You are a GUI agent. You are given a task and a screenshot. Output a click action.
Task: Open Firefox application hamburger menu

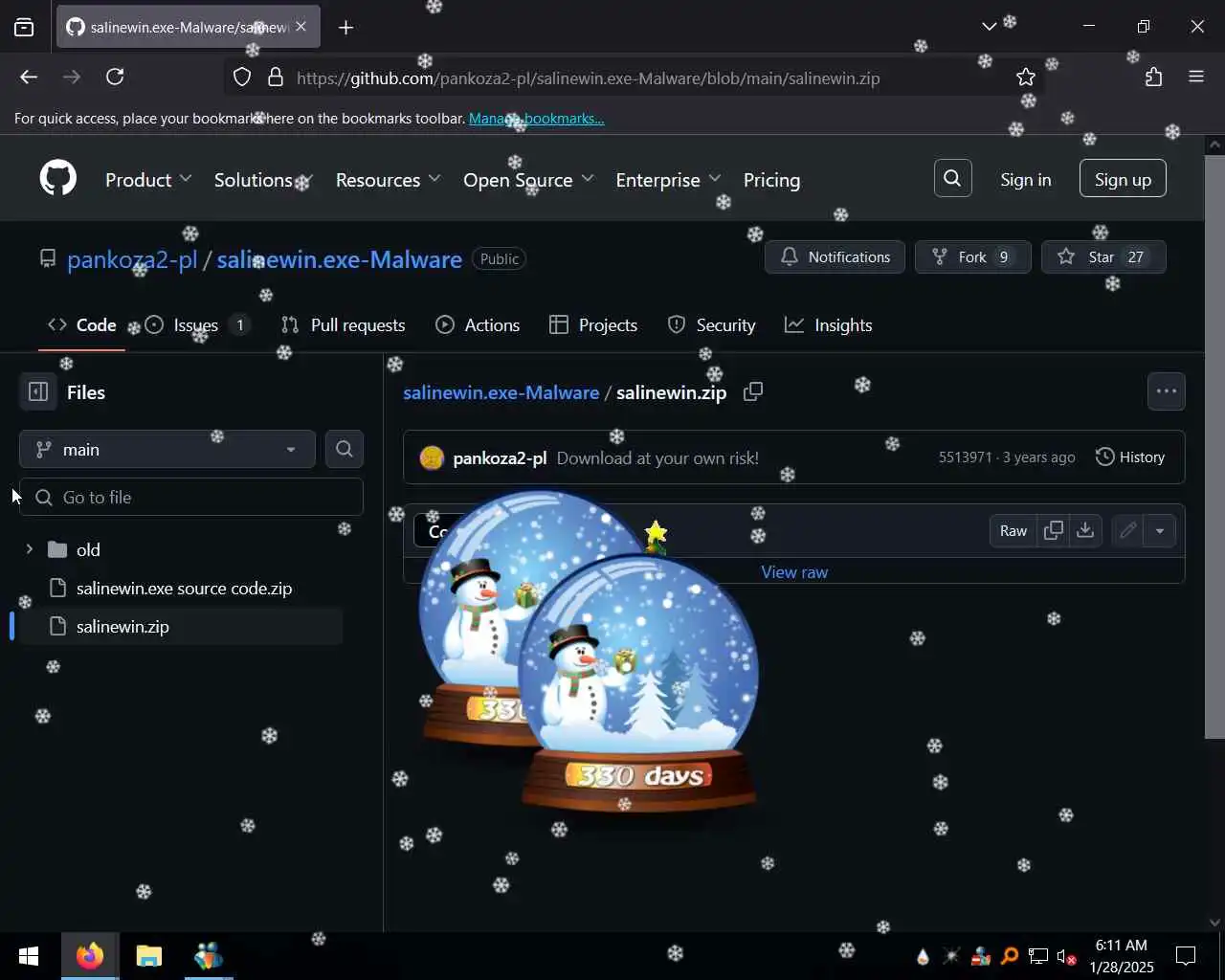pyautogui.click(x=1196, y=78)
